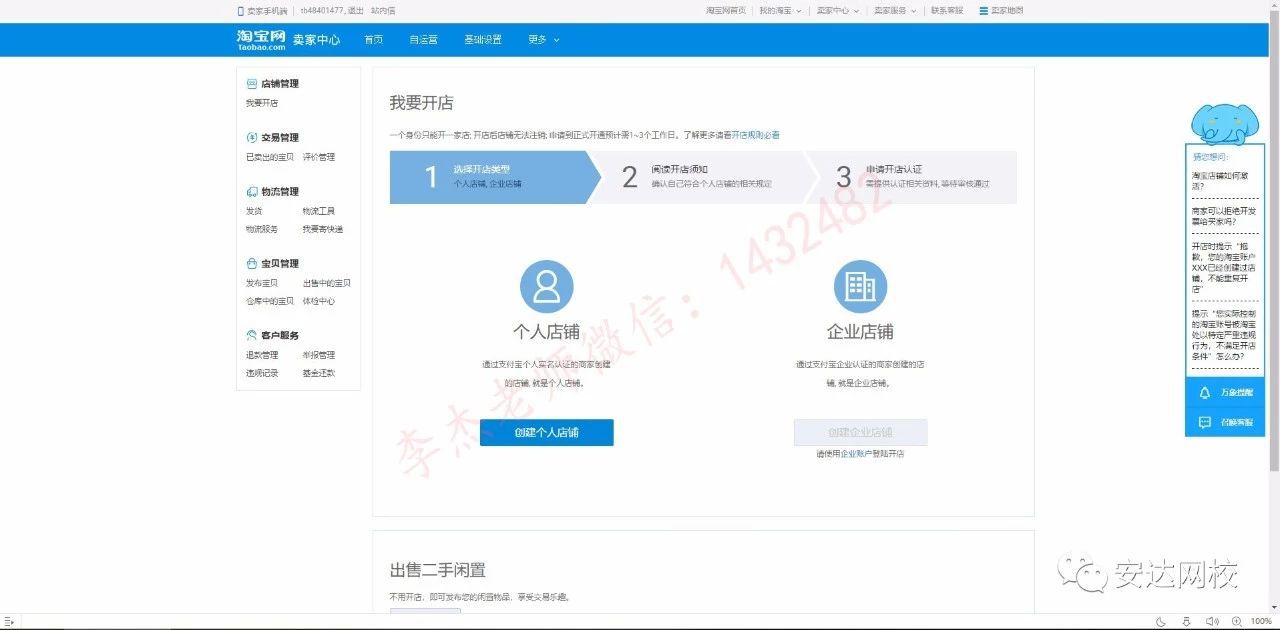Click the zoom magnifier icon in status bar

click(x=1236, y=622)
